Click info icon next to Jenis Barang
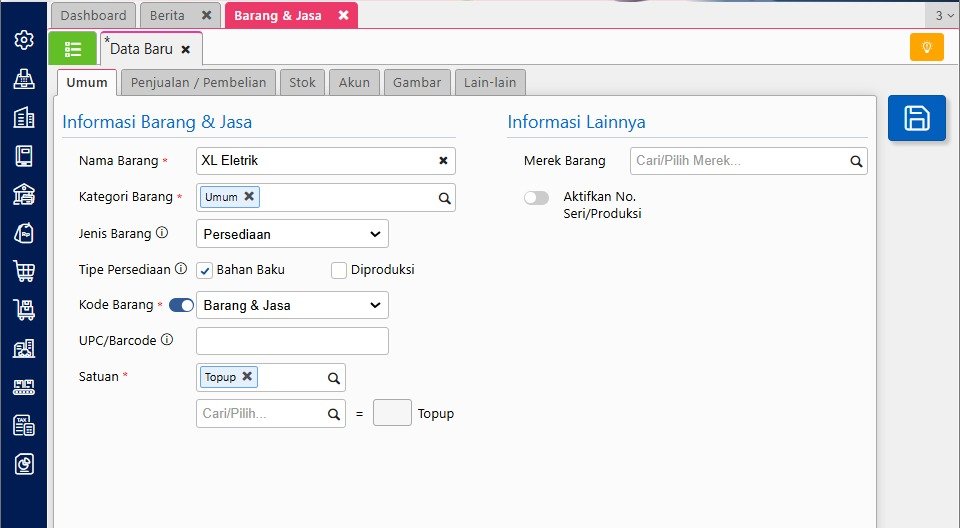Viewport: 960px width, 528px height. point(162,234)
